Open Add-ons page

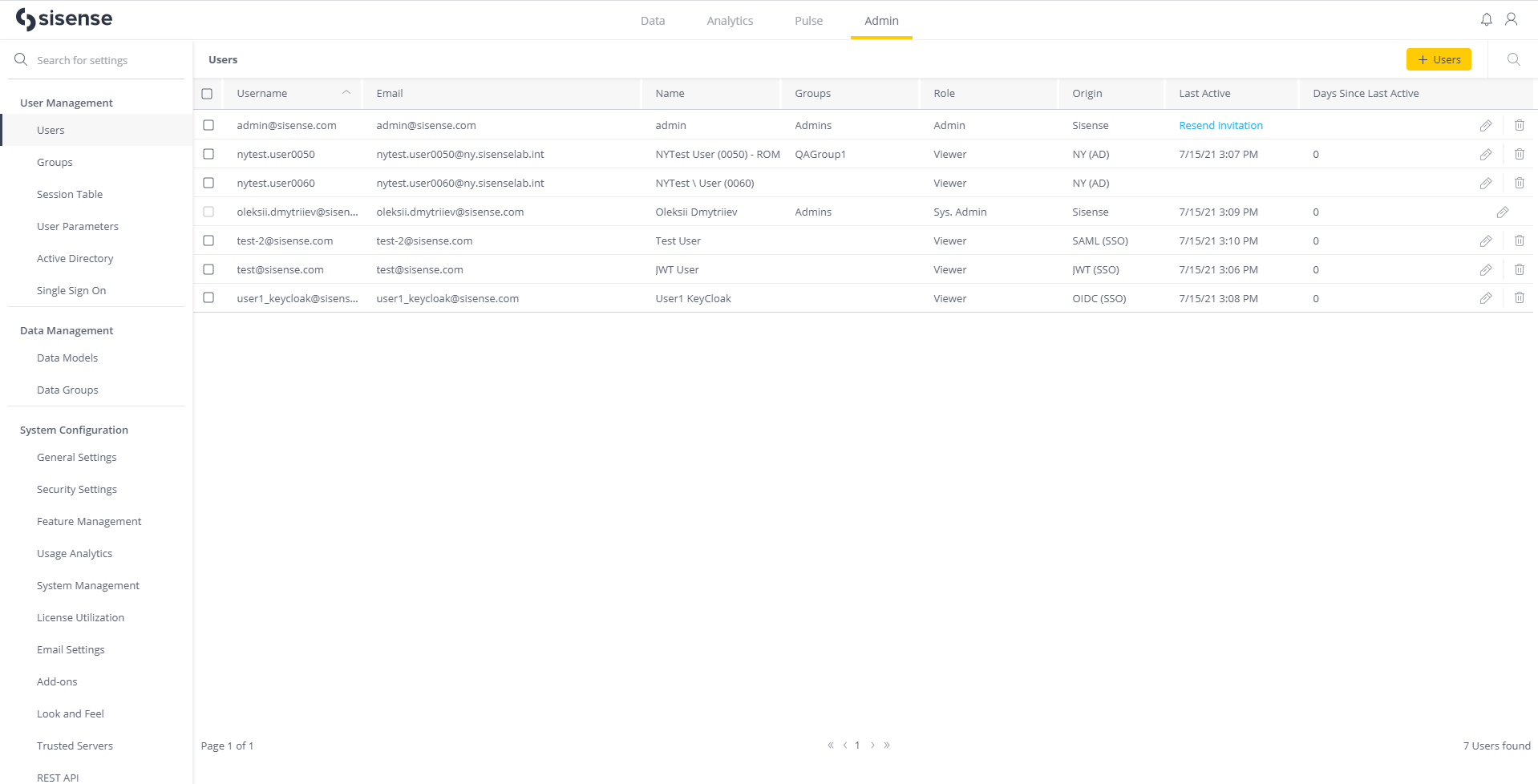[57, 681]
